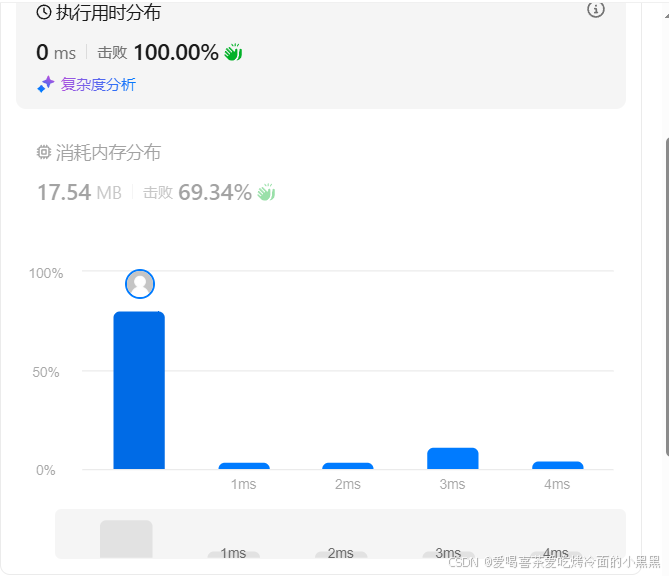Select the chart bar labeled 1ms
The height and width of the screenshot is (576, 669).
tap(244, 466)
